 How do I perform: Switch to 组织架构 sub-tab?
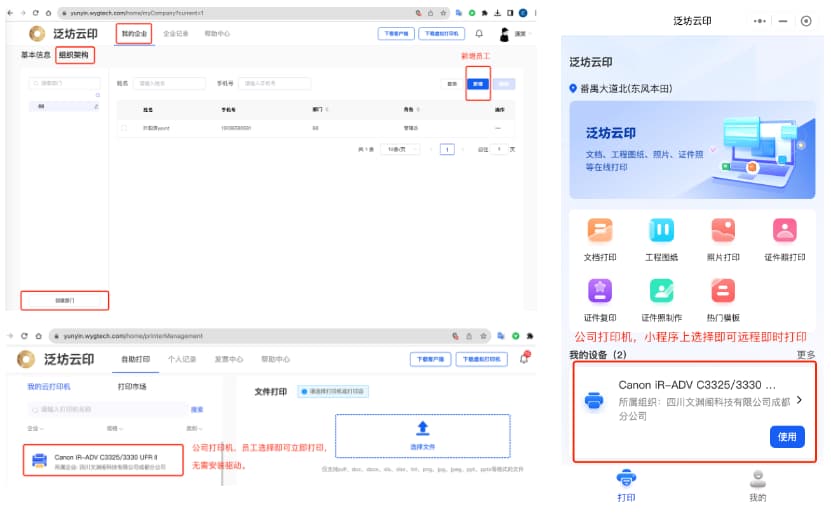74,55
